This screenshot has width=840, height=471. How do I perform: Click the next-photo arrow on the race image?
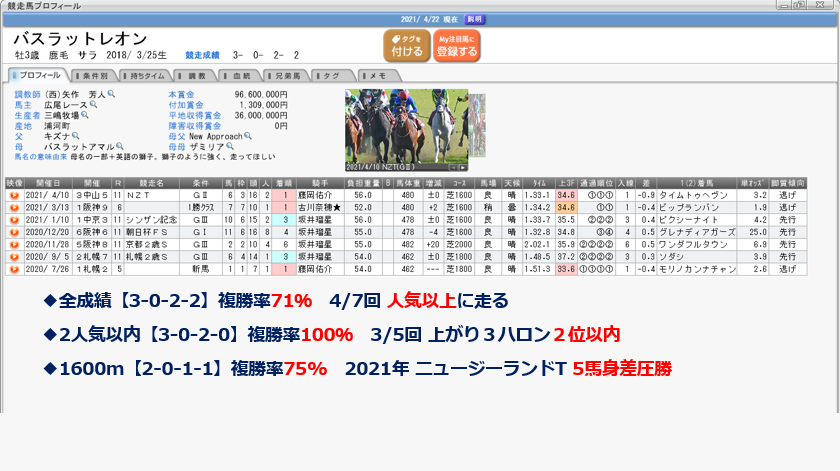tap(464, 168)
